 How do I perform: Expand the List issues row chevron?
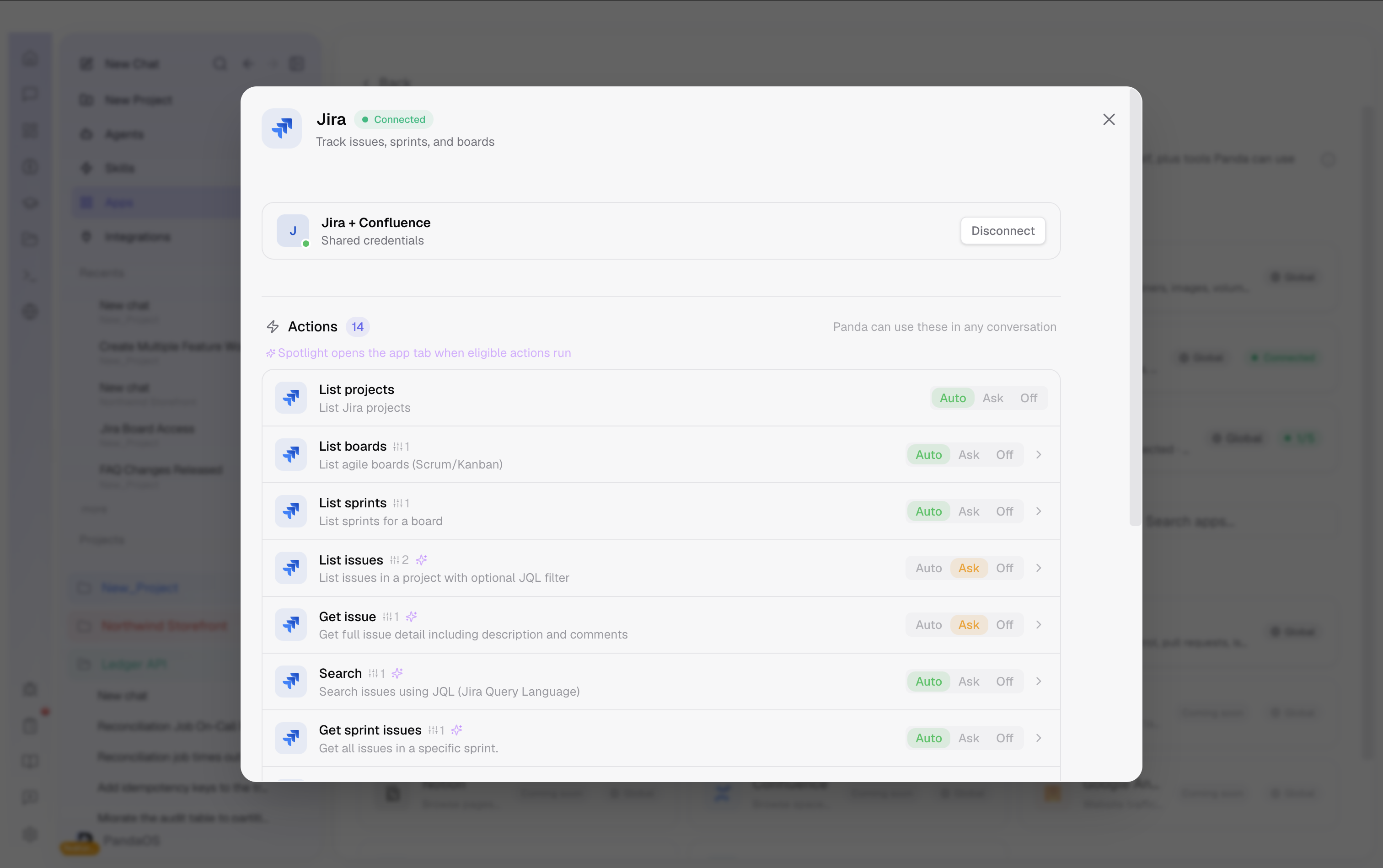point(1039,568)
